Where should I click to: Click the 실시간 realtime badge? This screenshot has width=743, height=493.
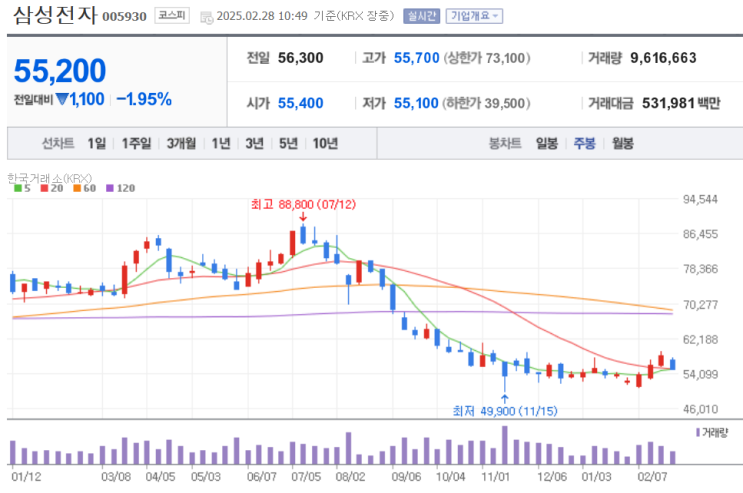tap(421, 16)
